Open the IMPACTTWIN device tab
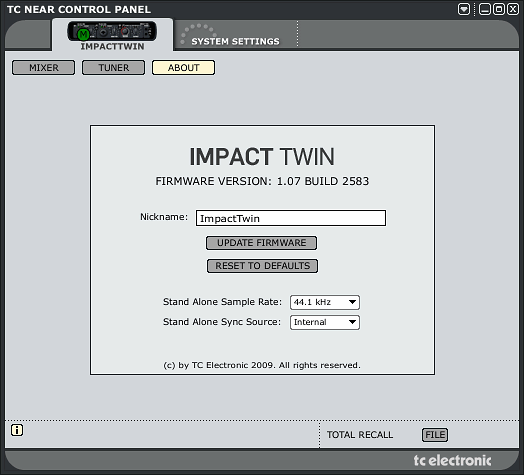This screenshot has height=475, width=524. [112, 35]
